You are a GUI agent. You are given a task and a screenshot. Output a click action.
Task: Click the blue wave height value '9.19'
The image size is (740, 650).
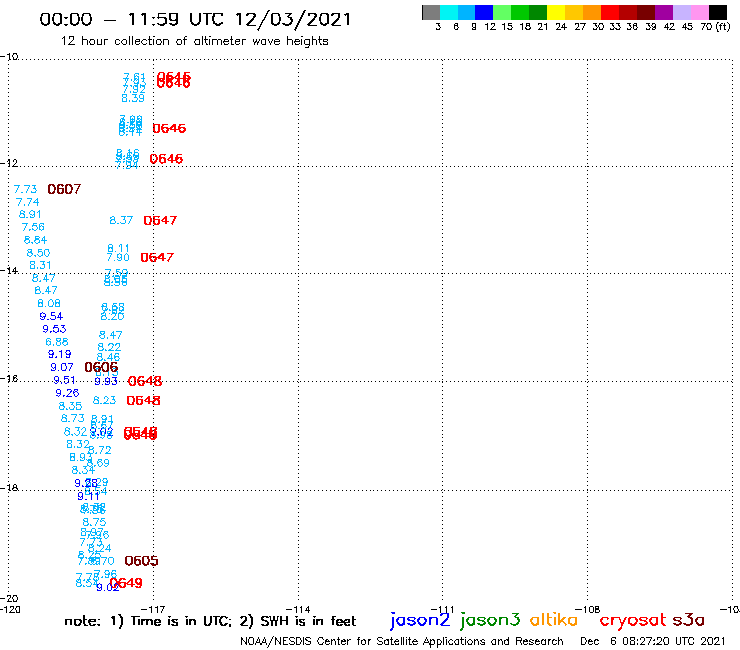[x=59, y=354]
